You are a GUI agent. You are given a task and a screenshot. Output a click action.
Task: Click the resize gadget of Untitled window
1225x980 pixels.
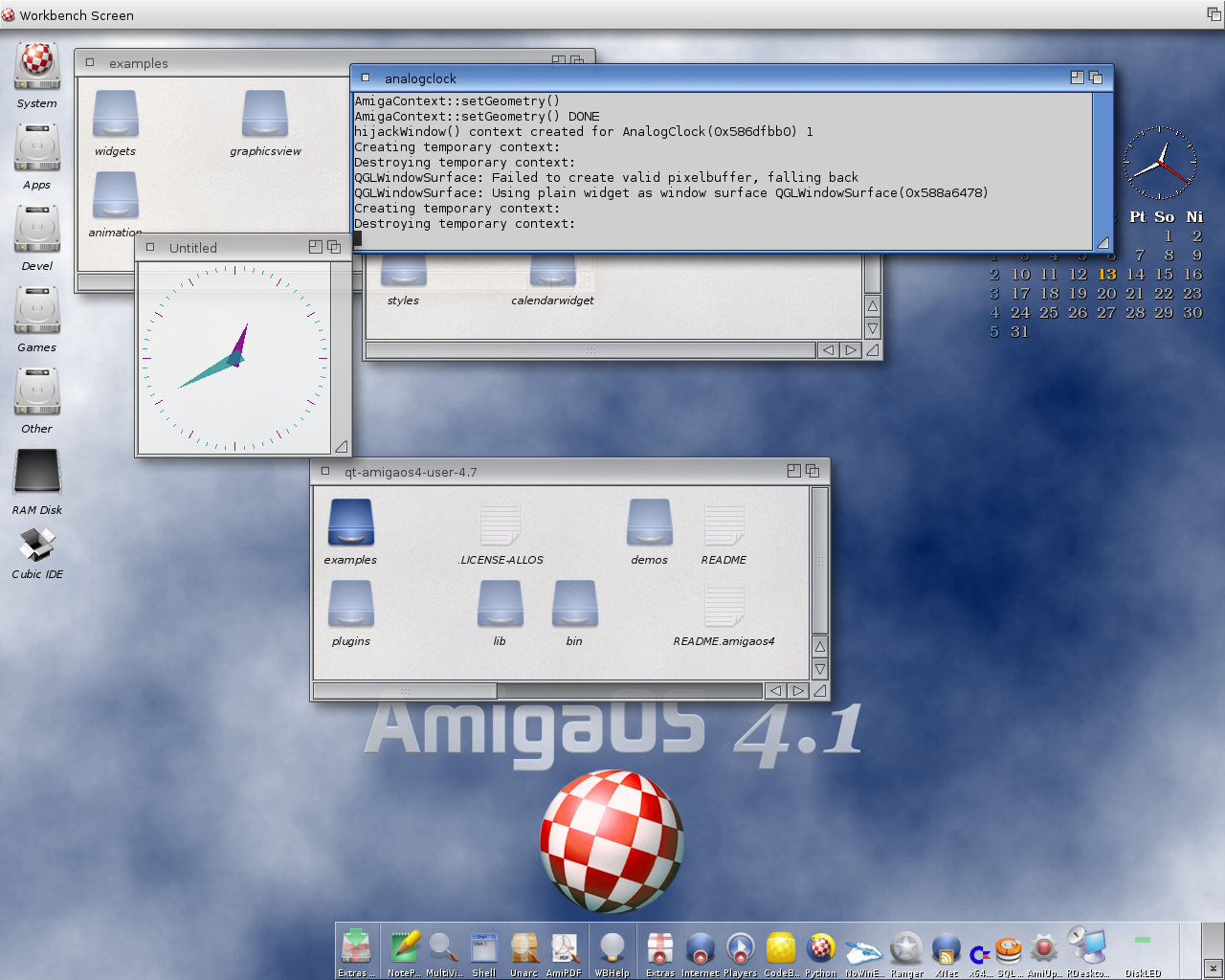tap(341, 446)
